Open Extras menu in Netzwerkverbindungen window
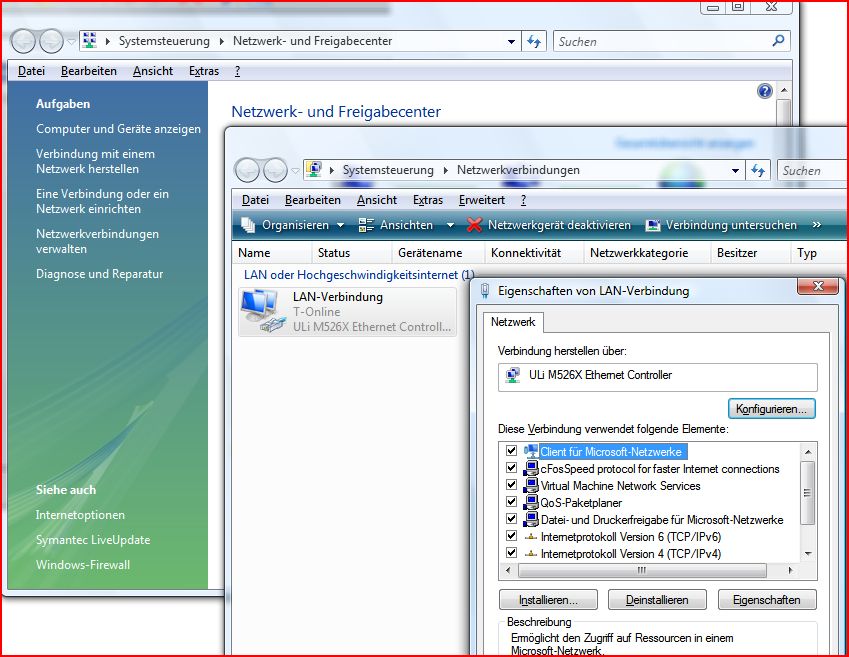The height and width of the screenshot is (657, 849). (x=428, y=200)
